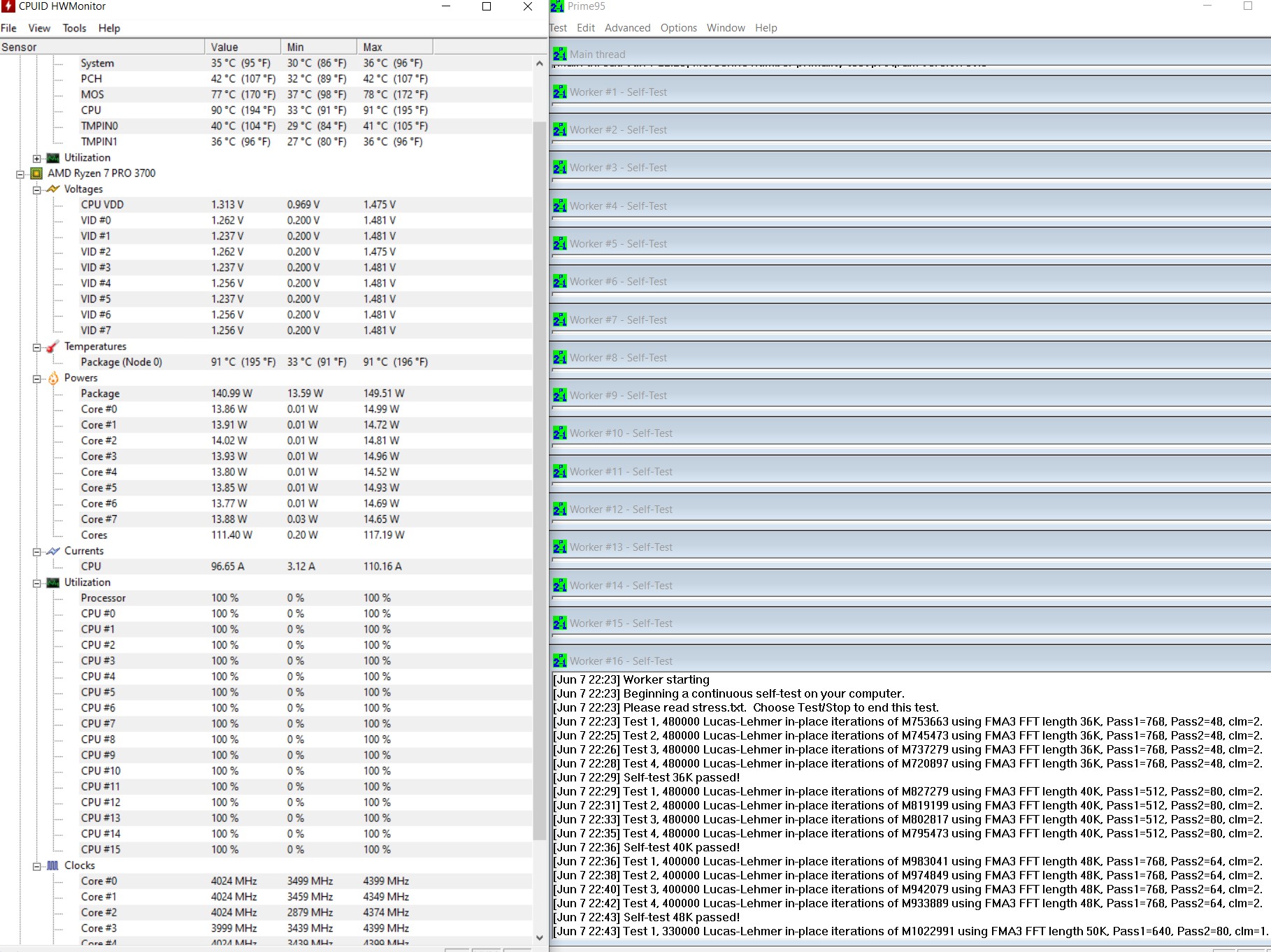Click the Worker #12 window icon
Viewport: 1271px width, 952px height.
tap(560, 509)
